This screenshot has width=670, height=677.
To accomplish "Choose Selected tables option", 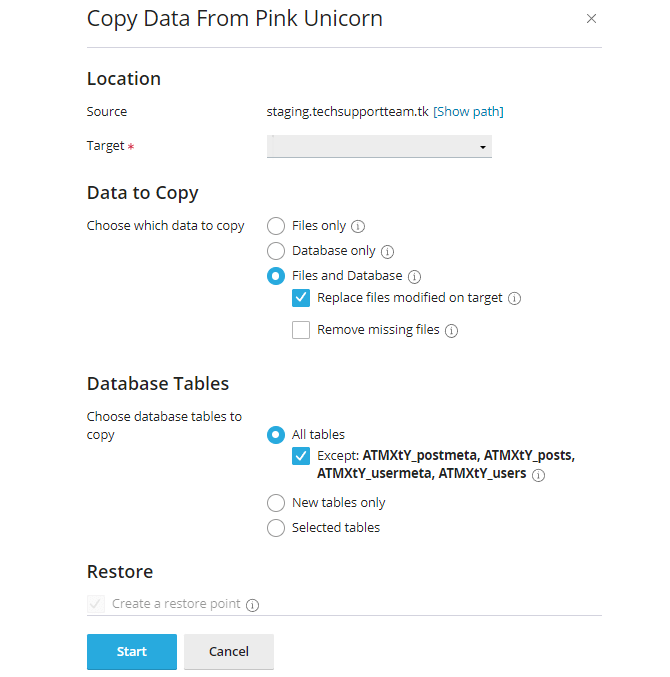I will [276, 528].
